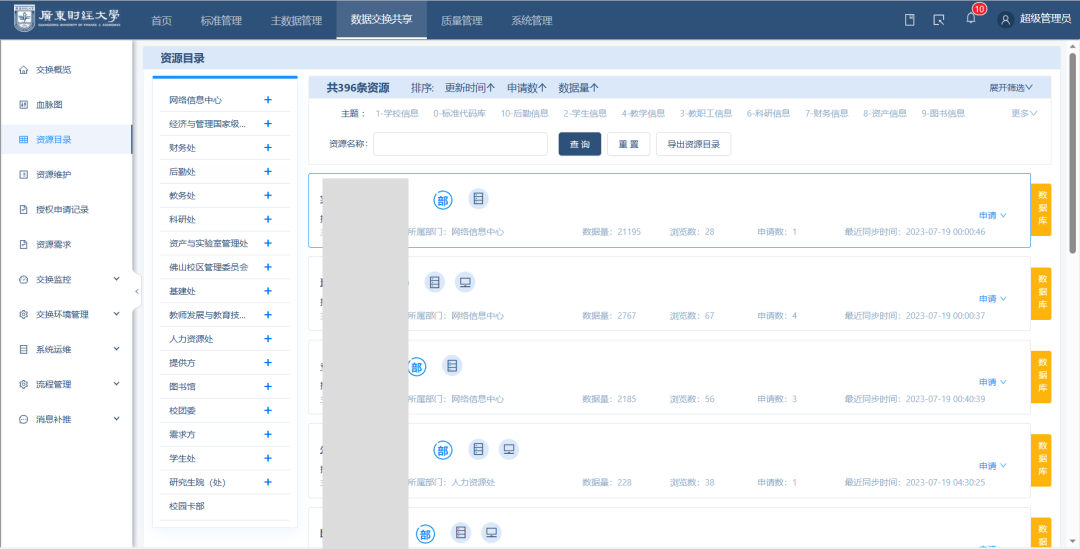1080x549 pixels.
Task: Click the 资源名称 search input field
Action: 460,144
